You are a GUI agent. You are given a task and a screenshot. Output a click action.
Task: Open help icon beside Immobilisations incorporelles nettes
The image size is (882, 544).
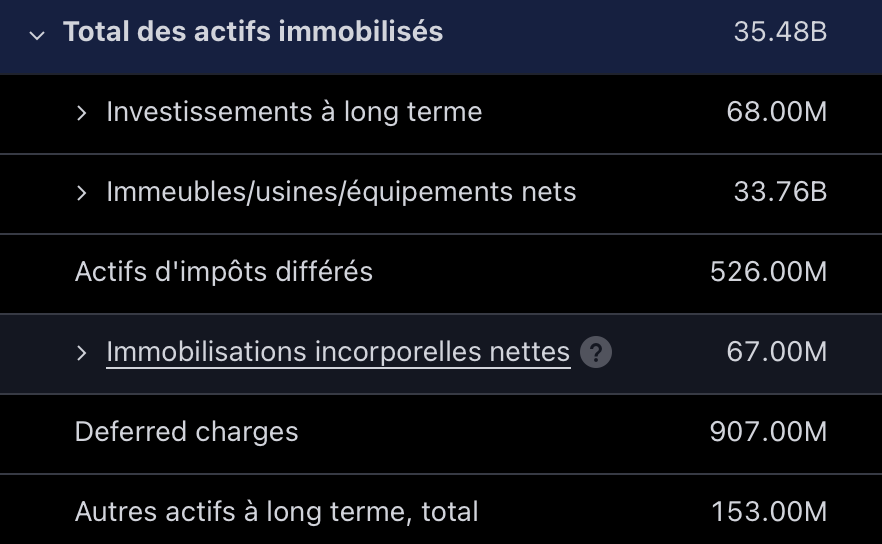pos(596,352)
